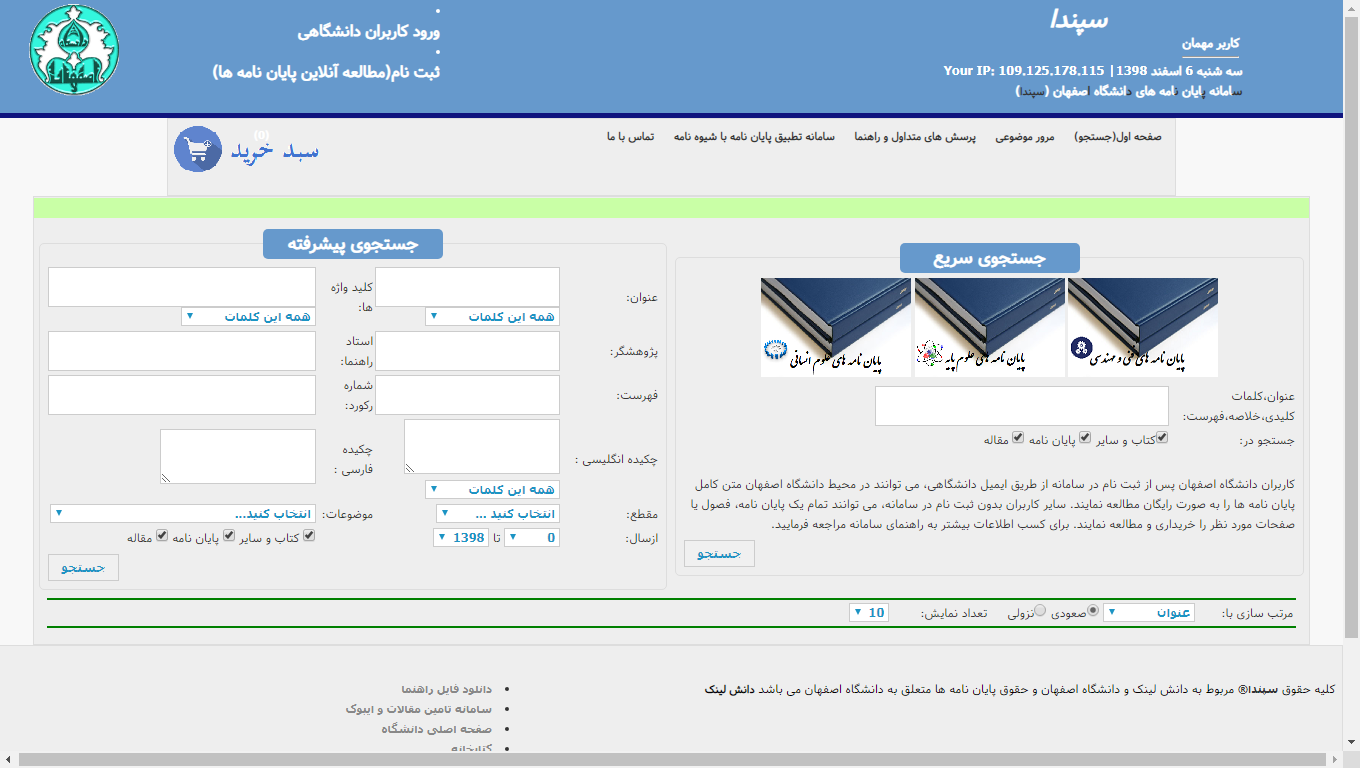The width and height of the screenshot is (1360, 768).
Task: Open basic sciences theses book thumbnail
Action: pos(990,327)
